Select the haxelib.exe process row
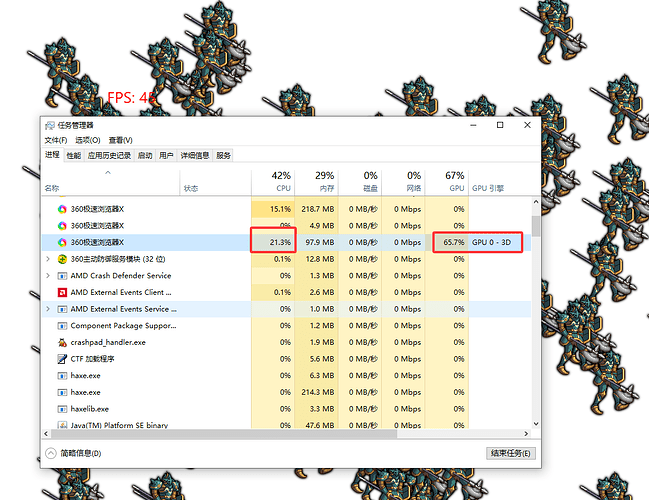 [286, 409]
